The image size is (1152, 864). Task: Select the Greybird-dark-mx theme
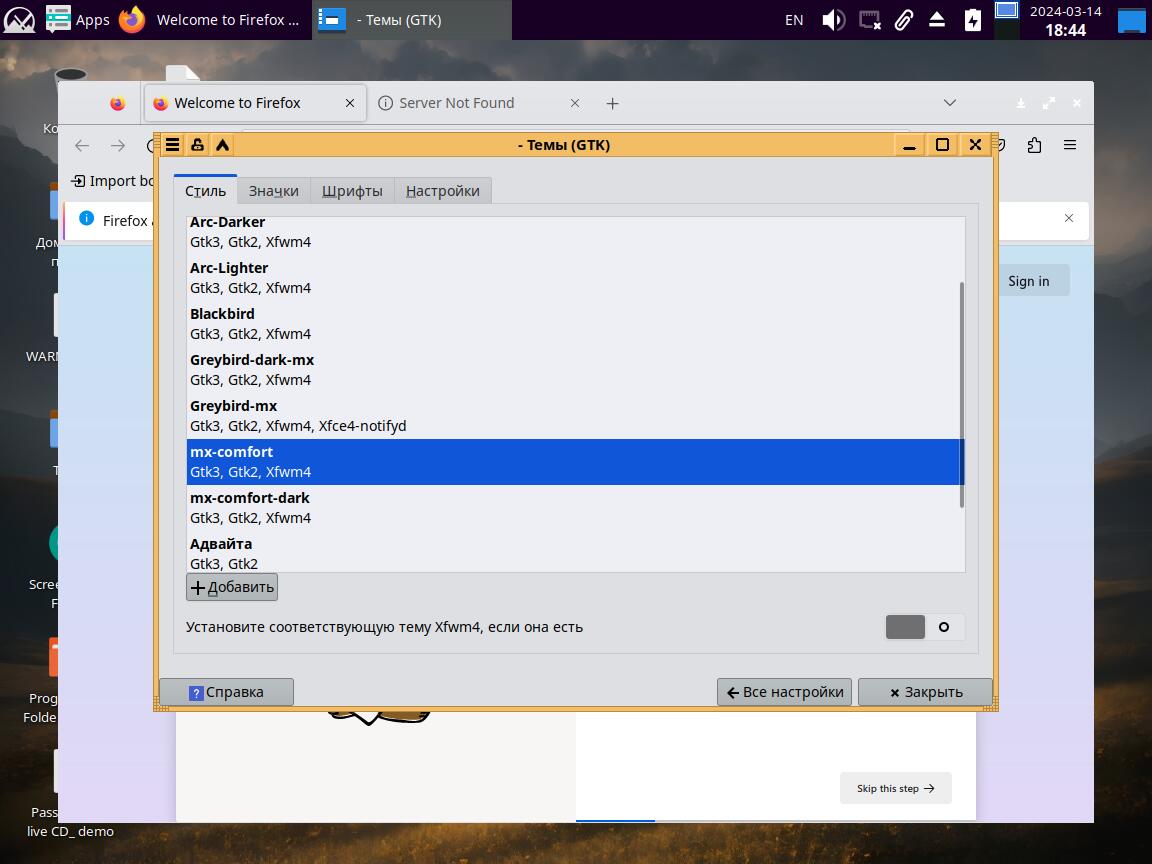point(575,370)
